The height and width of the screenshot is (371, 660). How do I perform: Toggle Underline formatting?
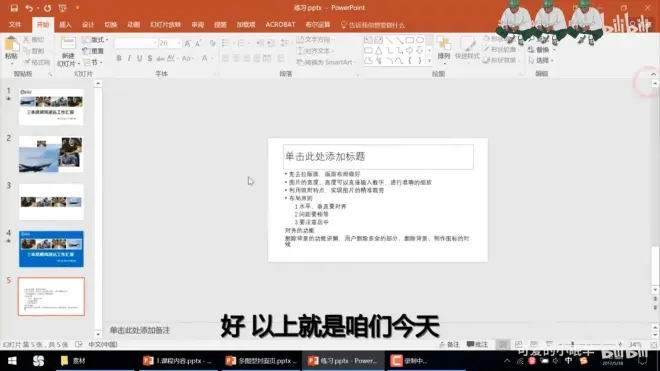coord(139,59)
